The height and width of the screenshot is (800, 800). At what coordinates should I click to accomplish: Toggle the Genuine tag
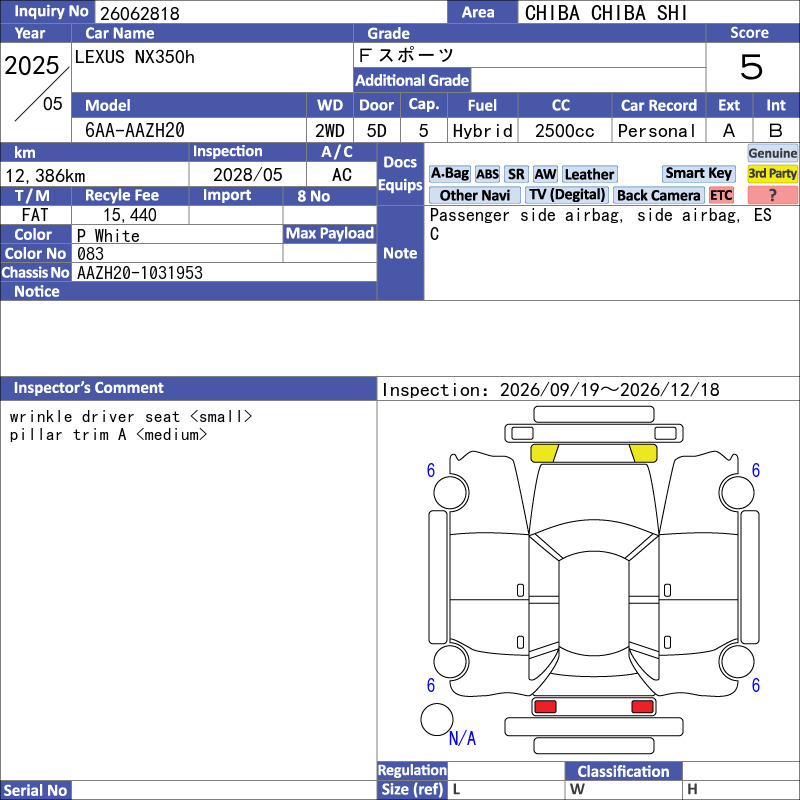[772, 153]
